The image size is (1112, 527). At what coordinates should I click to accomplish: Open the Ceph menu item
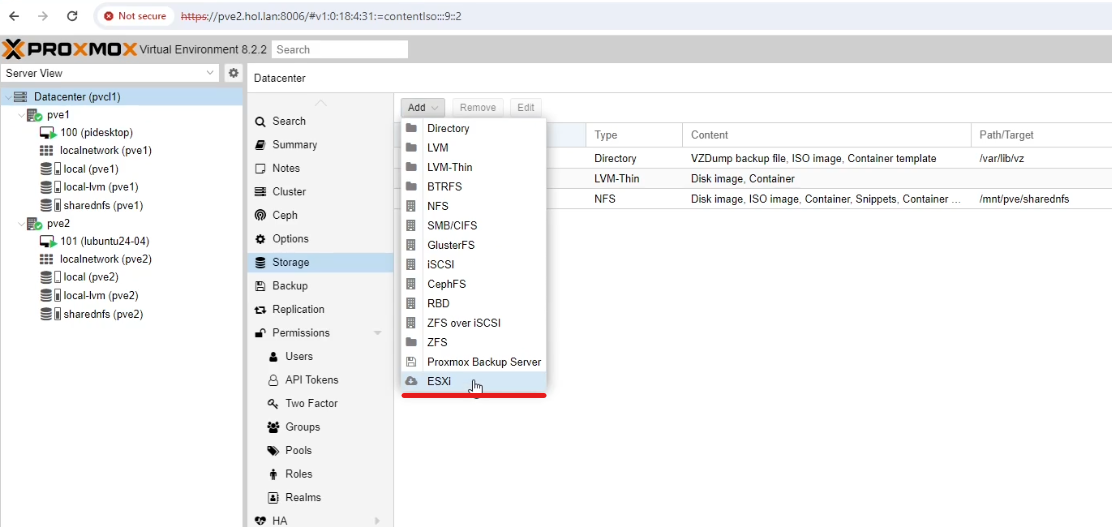(321, 215)
